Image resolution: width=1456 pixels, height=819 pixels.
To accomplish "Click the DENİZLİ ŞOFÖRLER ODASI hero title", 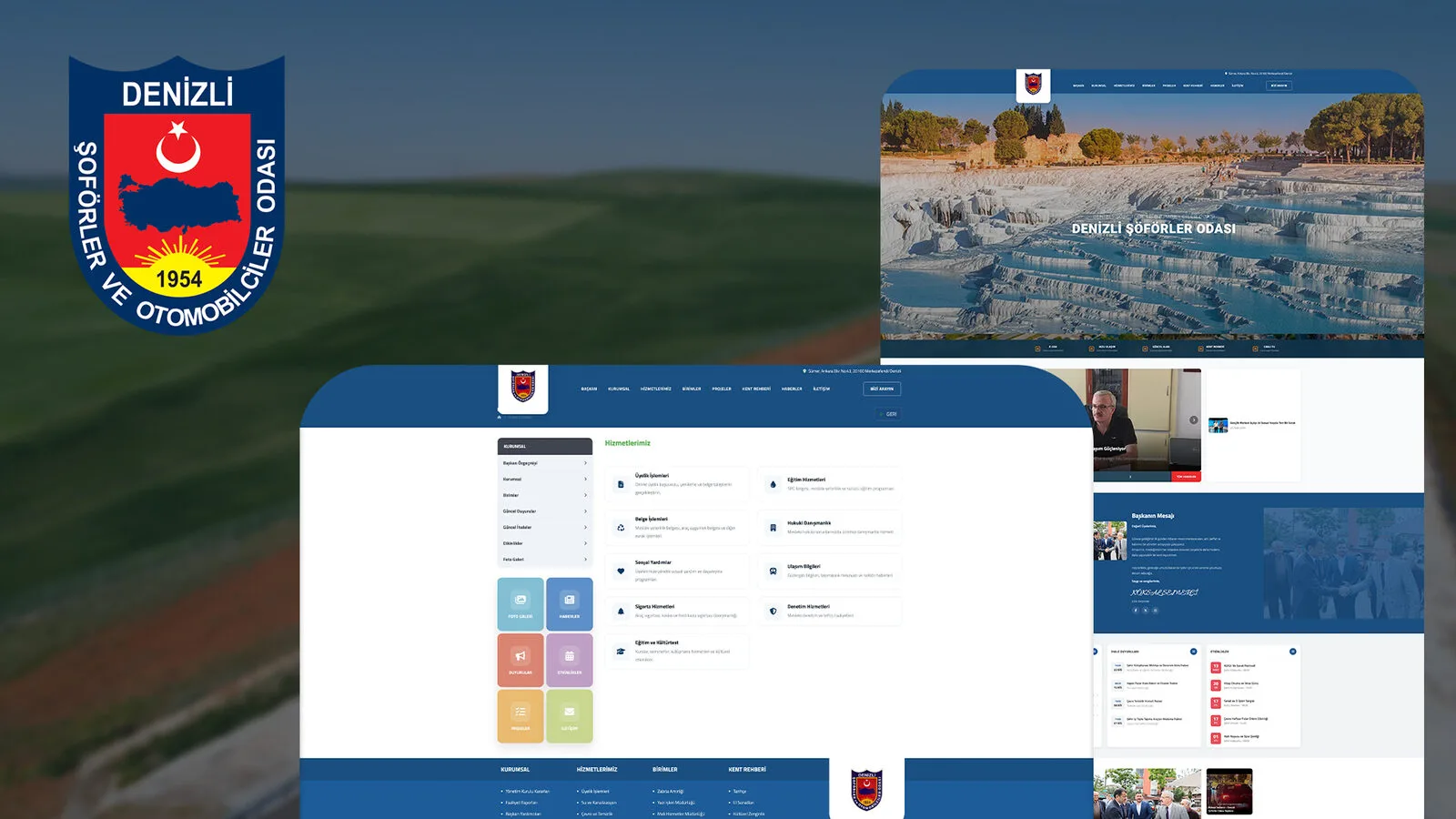I will click(1153, 228).
